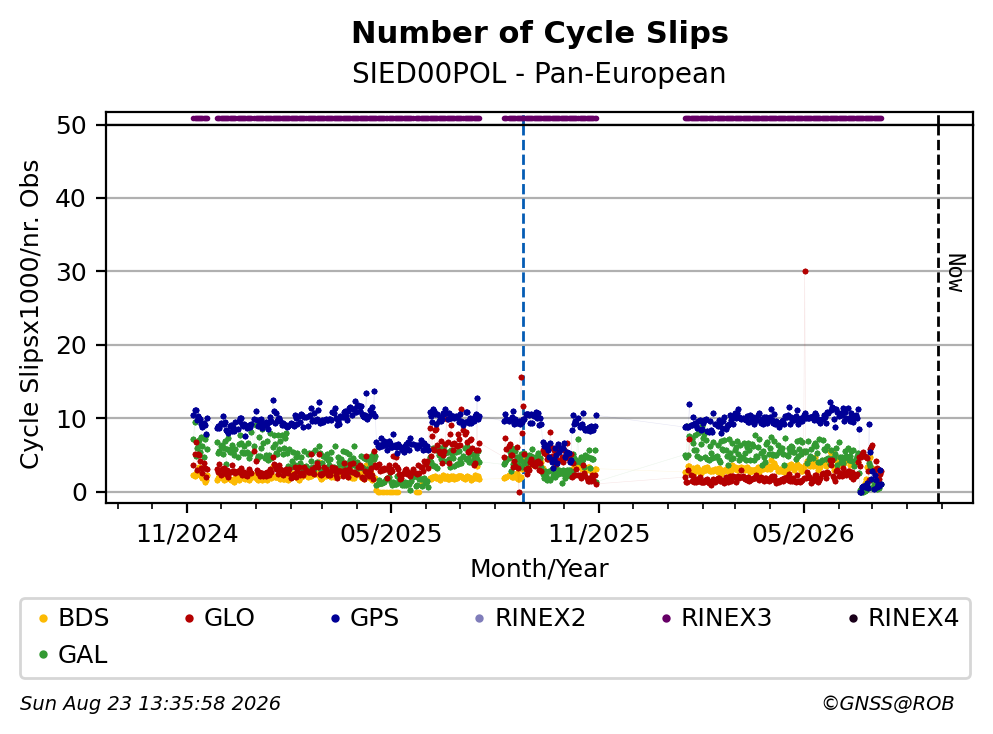Screen dimensions: 993x734
Task: Click the 11/2024 x-axis label
Action: (187, 534)
